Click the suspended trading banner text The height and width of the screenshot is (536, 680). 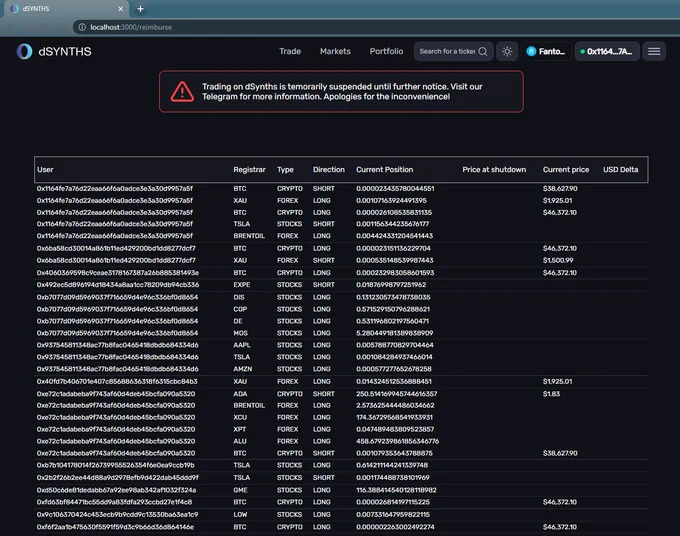click(342, 92)
